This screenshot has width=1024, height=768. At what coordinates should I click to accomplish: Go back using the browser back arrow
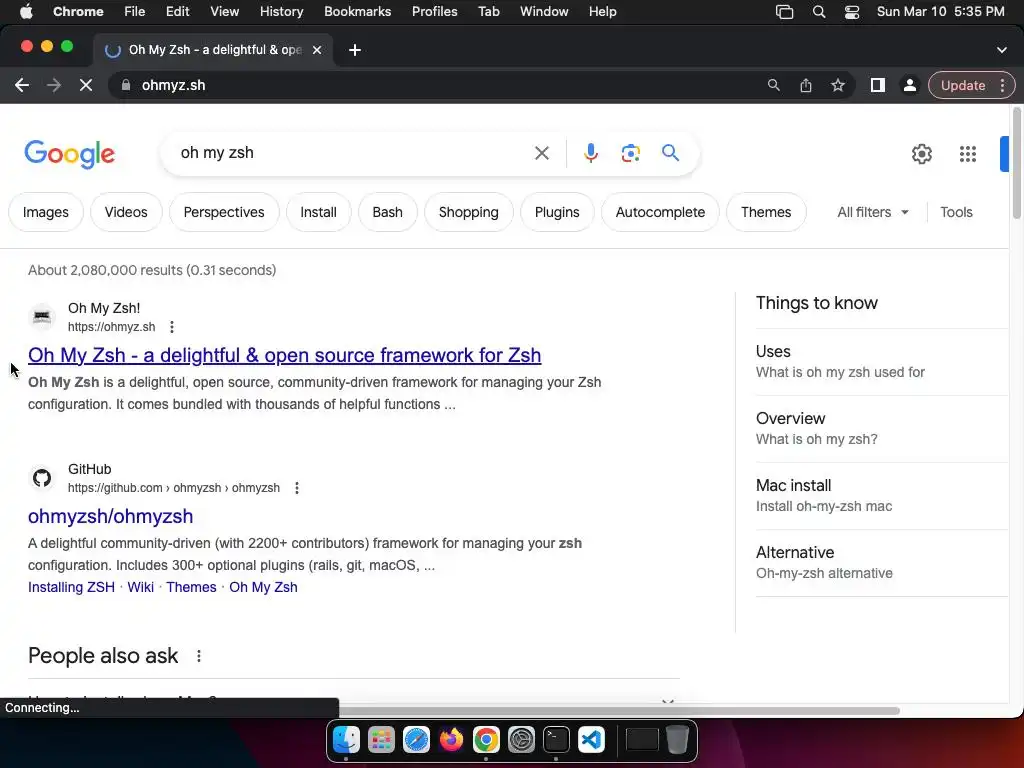pyautogui.click(x=22, y=85)
